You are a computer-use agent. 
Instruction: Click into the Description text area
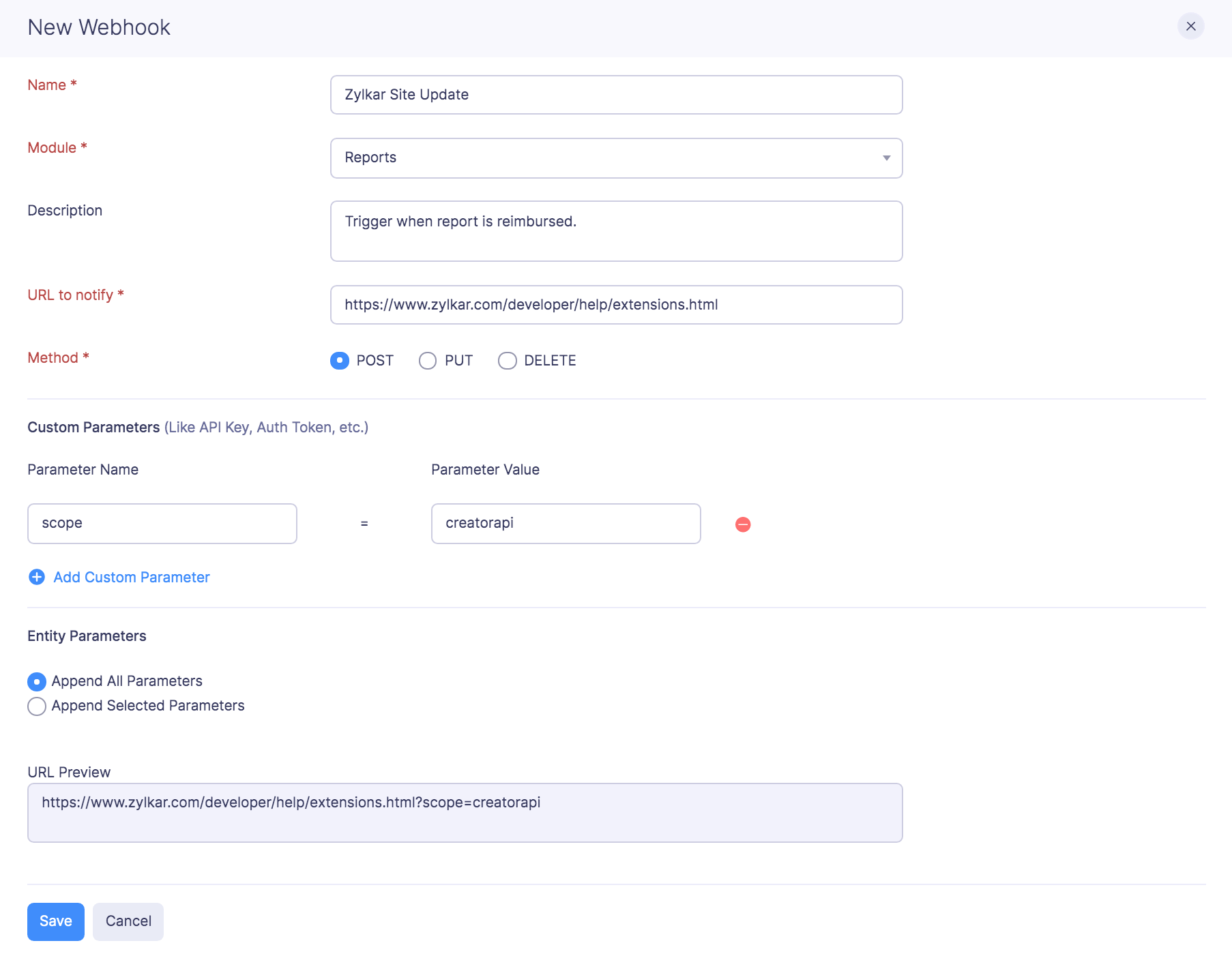[616, 231]
